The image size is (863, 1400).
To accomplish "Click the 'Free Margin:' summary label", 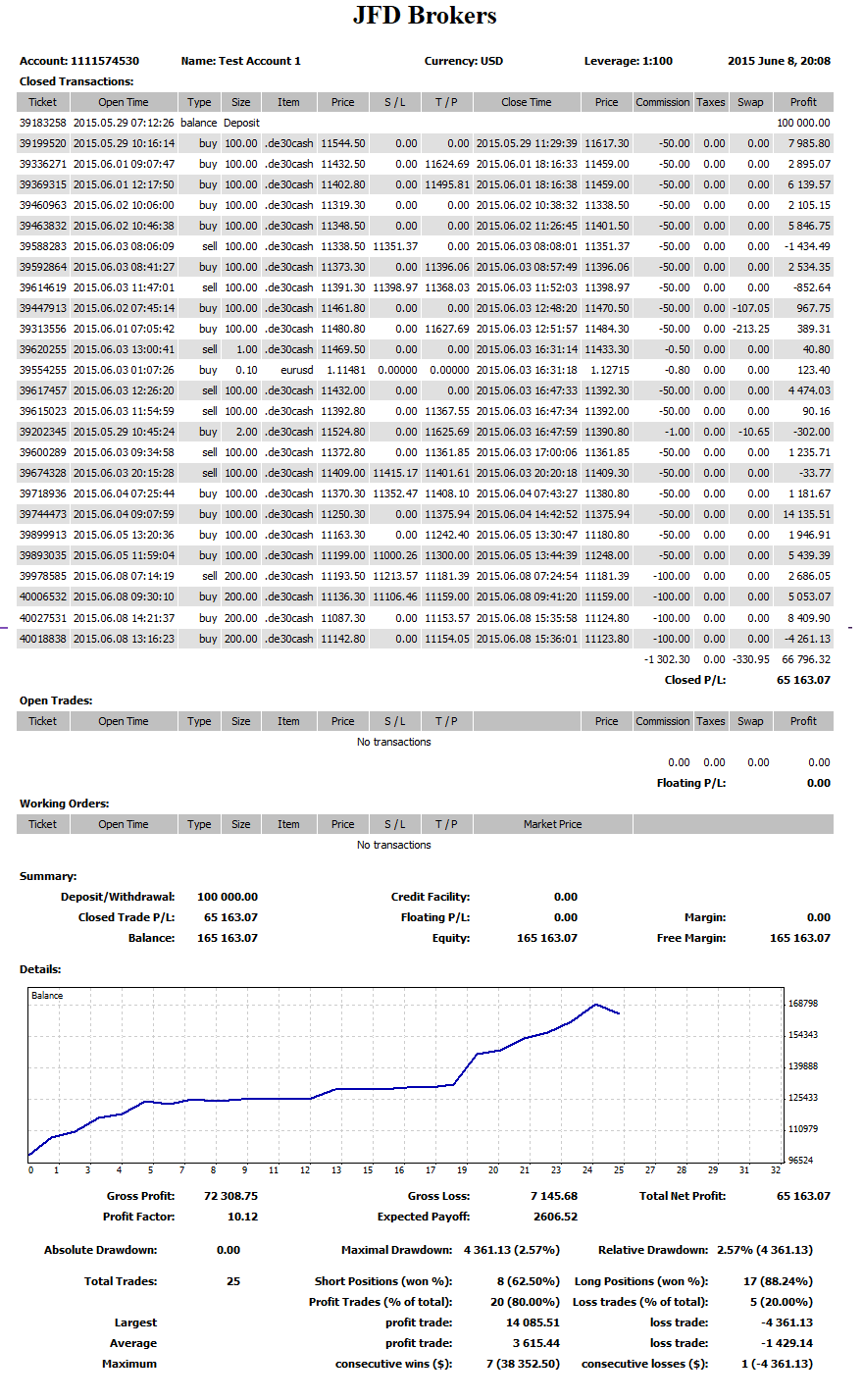I will [x=691, y=938].
